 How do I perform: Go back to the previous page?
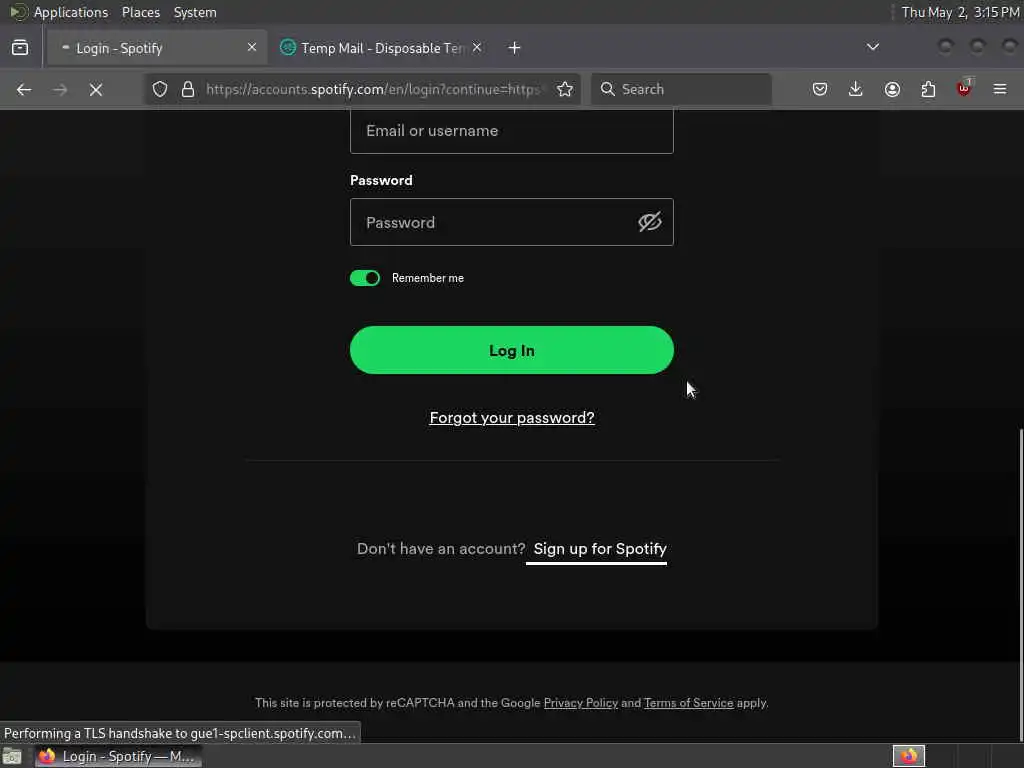coord(24,89)
